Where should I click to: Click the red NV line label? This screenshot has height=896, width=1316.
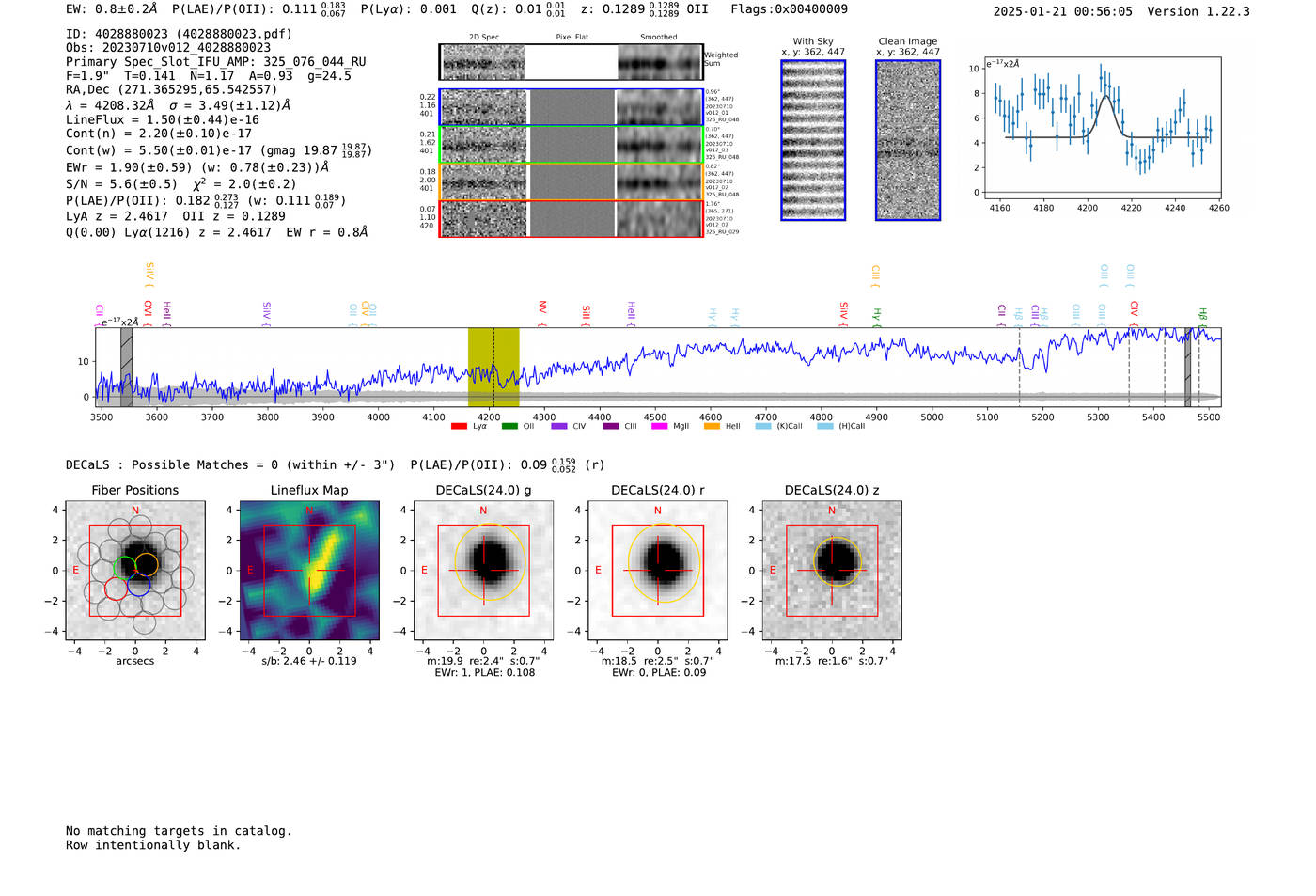pos(542,308)
